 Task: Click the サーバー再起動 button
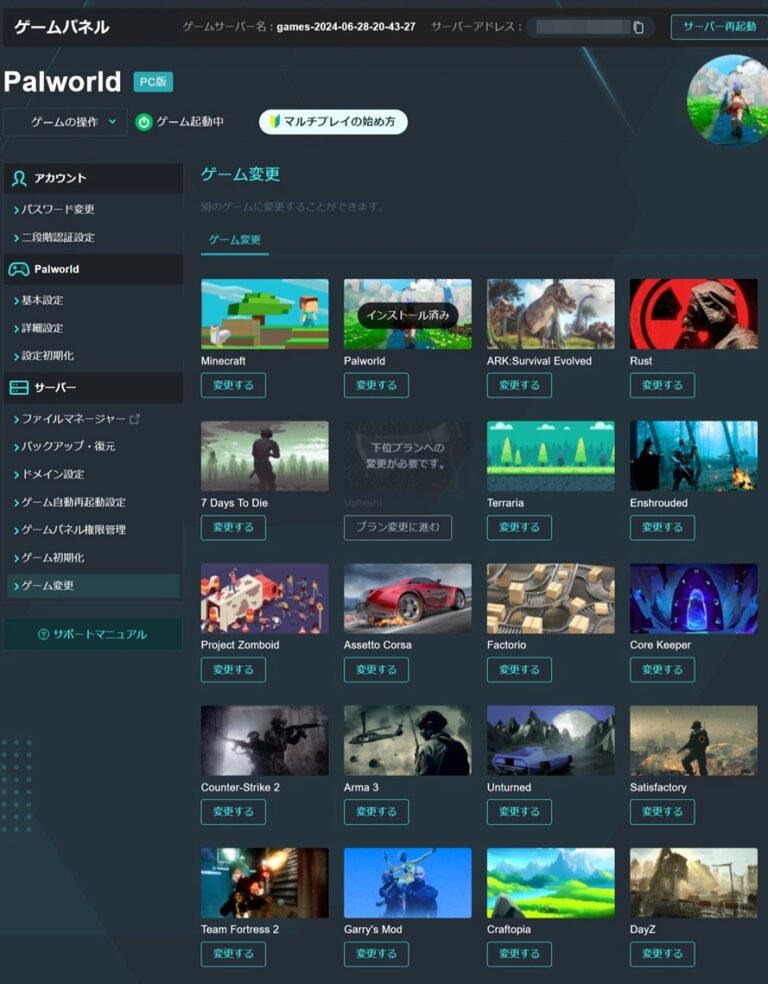coord(719,27)
